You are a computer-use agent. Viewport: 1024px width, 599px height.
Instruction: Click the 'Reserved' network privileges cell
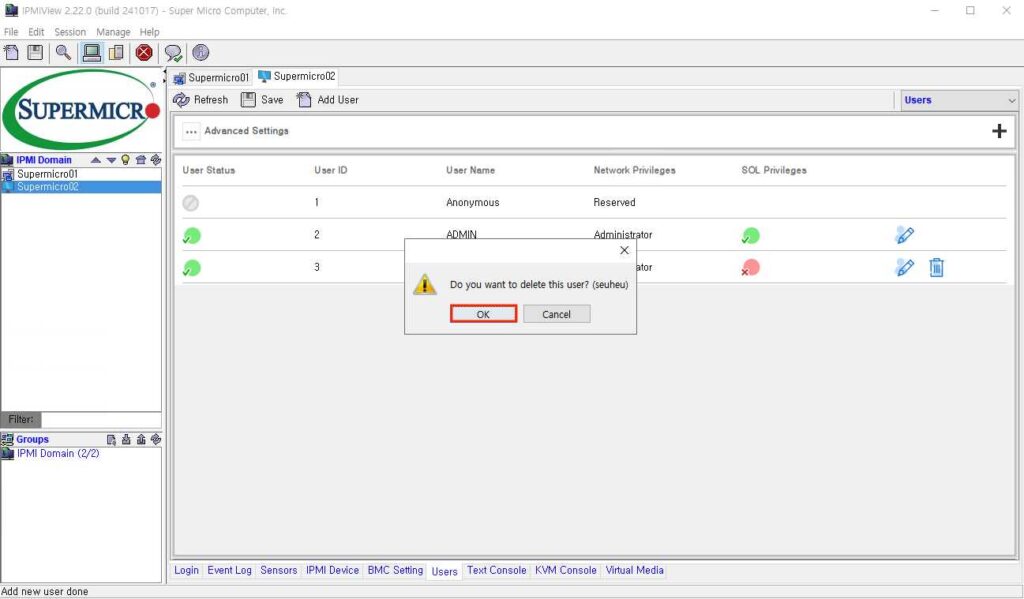click(x=614, y=202)
